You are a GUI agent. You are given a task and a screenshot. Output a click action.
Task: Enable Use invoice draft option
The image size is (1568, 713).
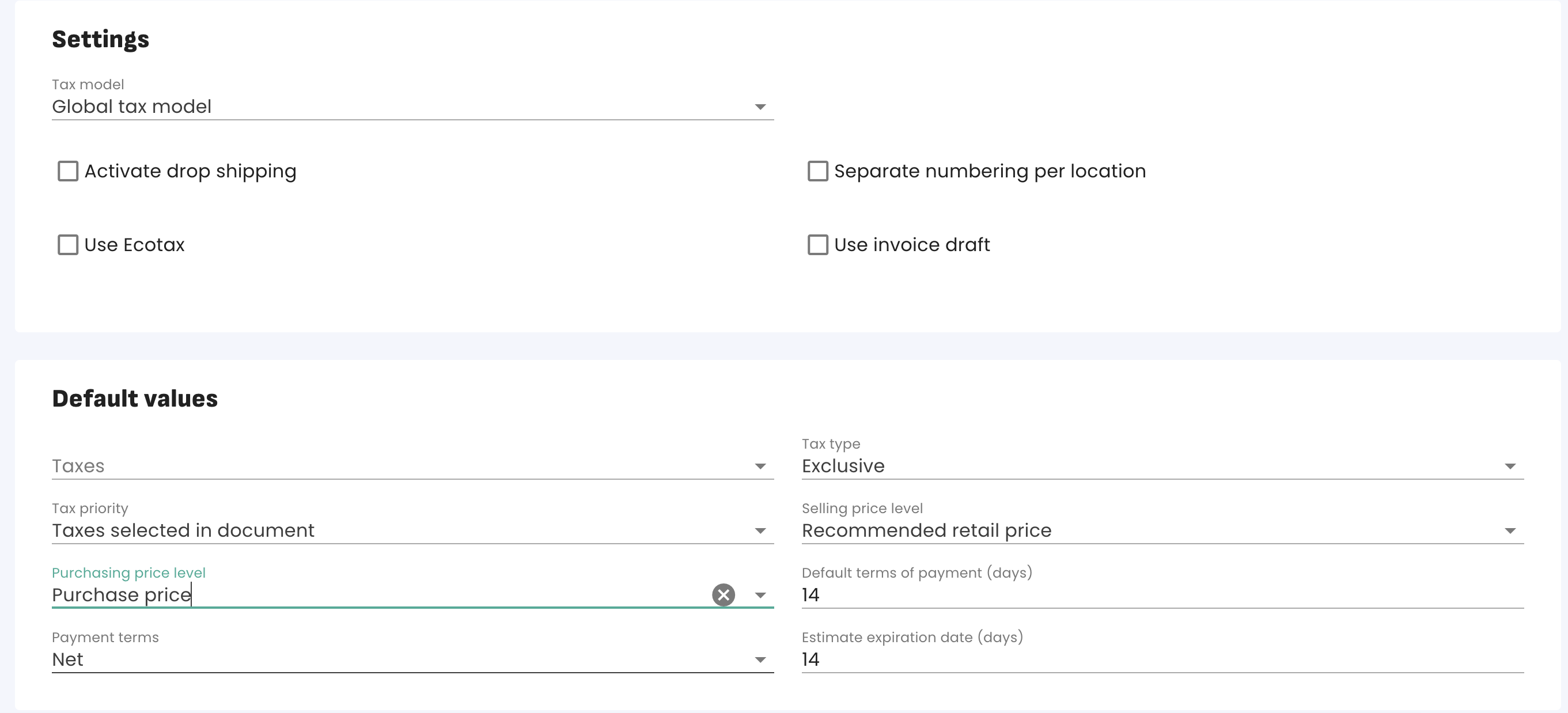817,245
